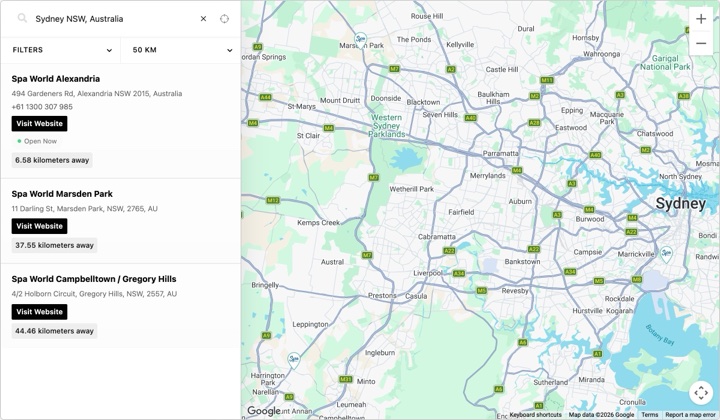Open map camera controls button
Screen dimensions: 720x420
point(701,393)
